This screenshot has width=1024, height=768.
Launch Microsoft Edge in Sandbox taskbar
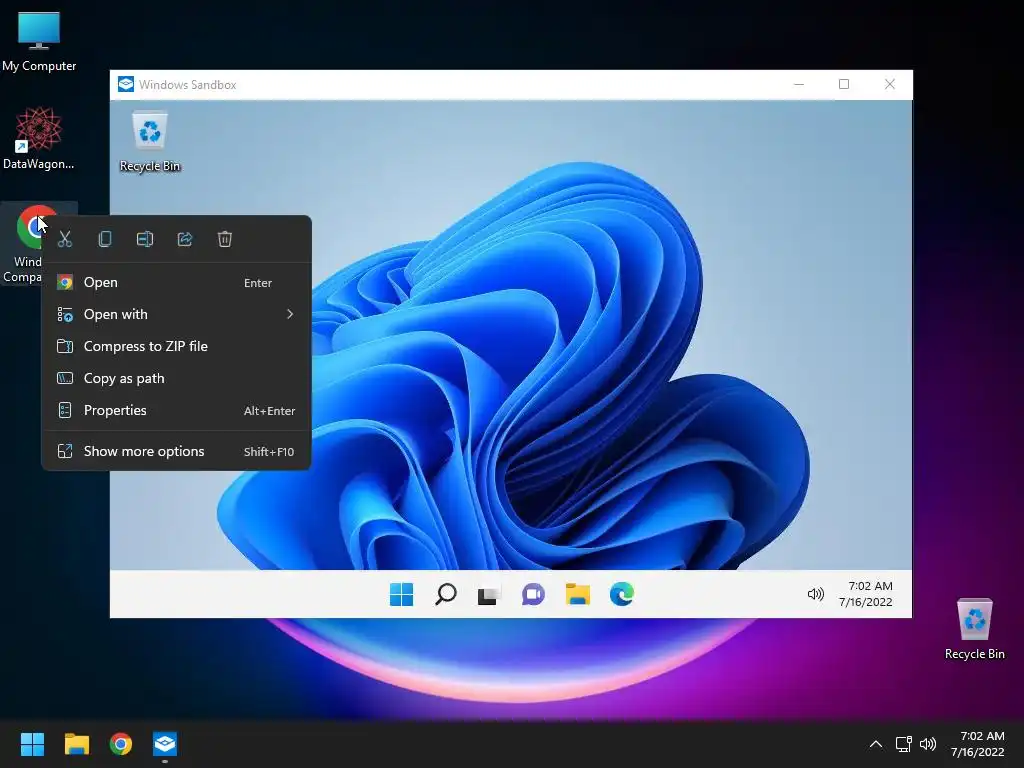coord(621,594)
